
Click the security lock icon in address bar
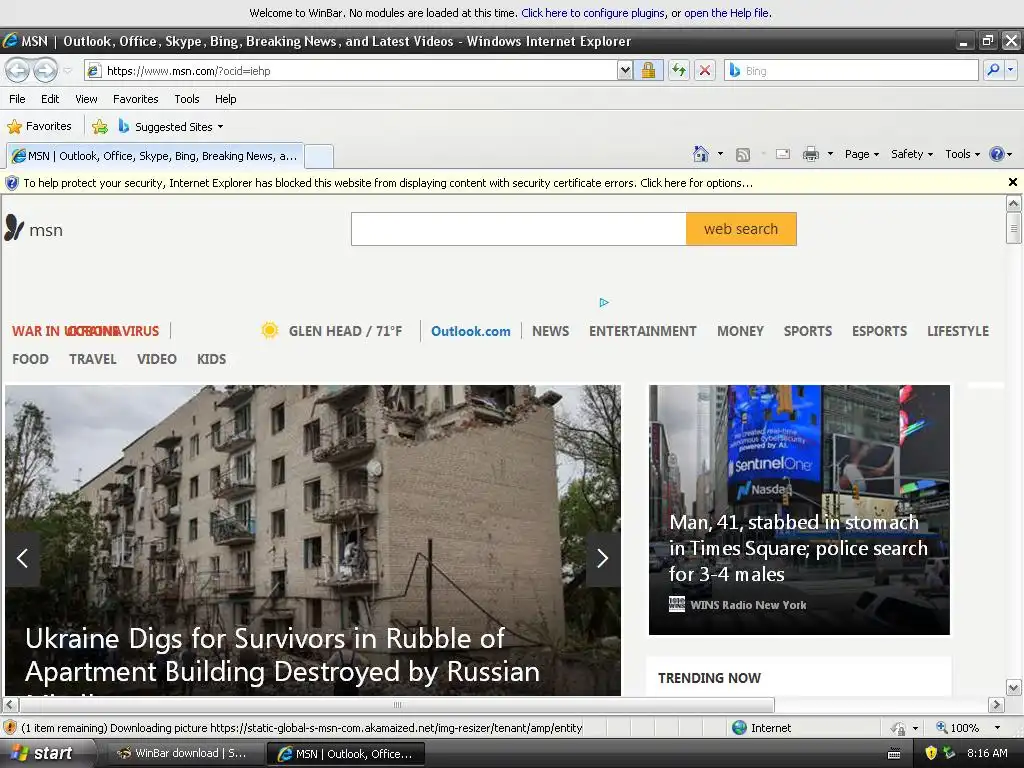648,70
